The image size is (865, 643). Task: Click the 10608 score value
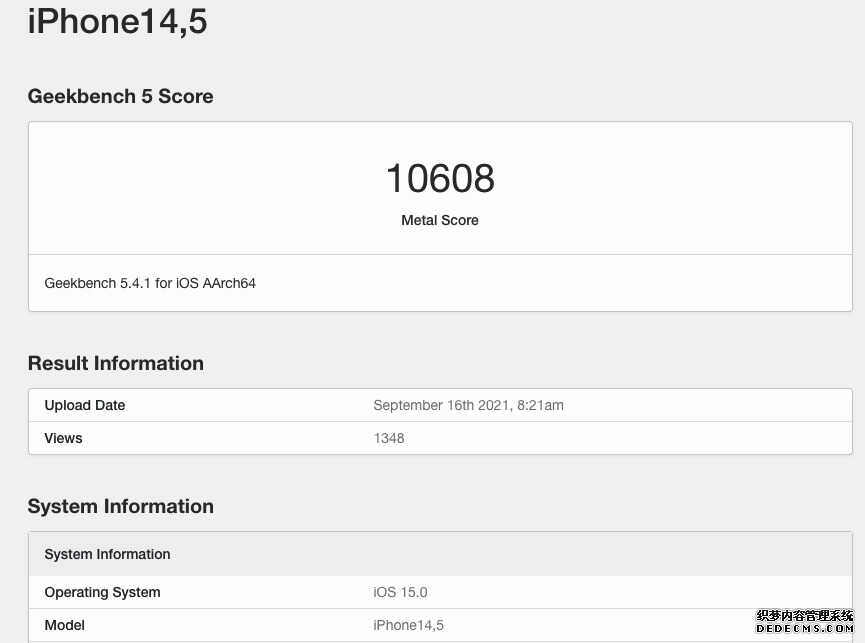[x=440, y=178]
